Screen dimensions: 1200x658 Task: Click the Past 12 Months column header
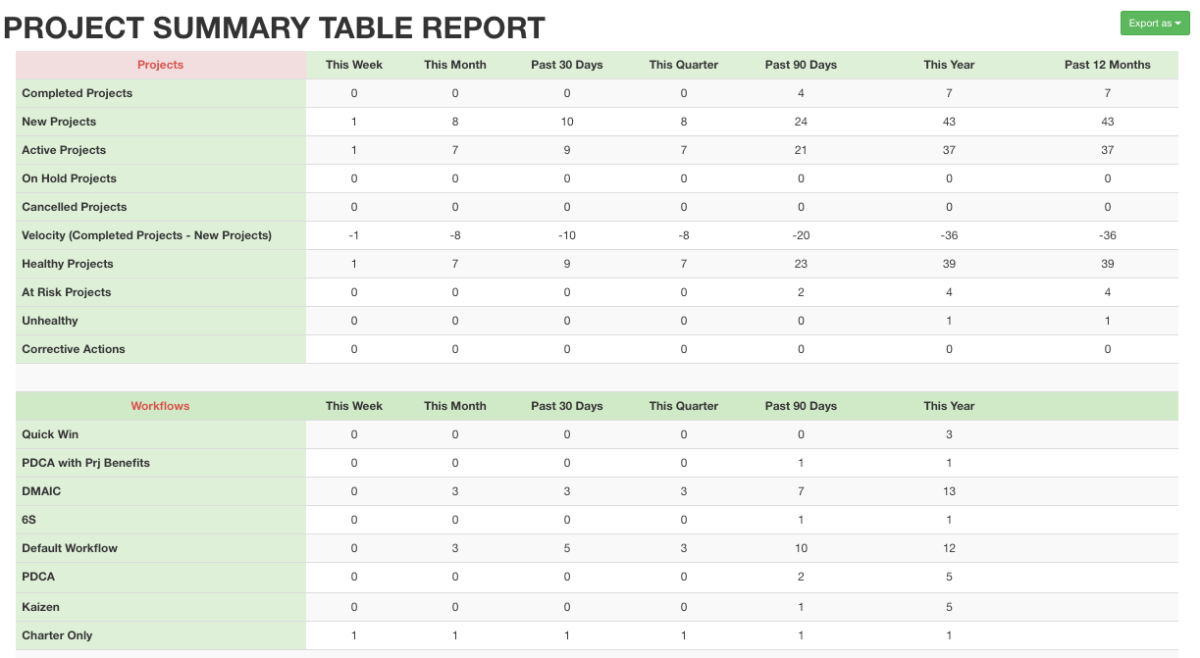(x=1107, y=64)
